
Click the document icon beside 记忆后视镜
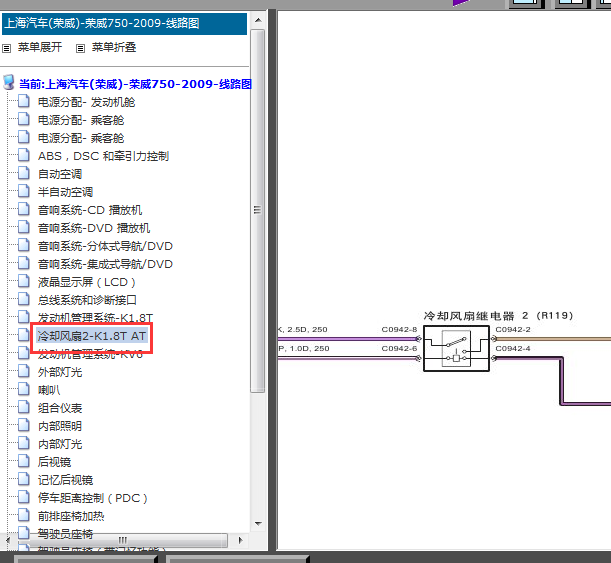click(x=24, y=478)
